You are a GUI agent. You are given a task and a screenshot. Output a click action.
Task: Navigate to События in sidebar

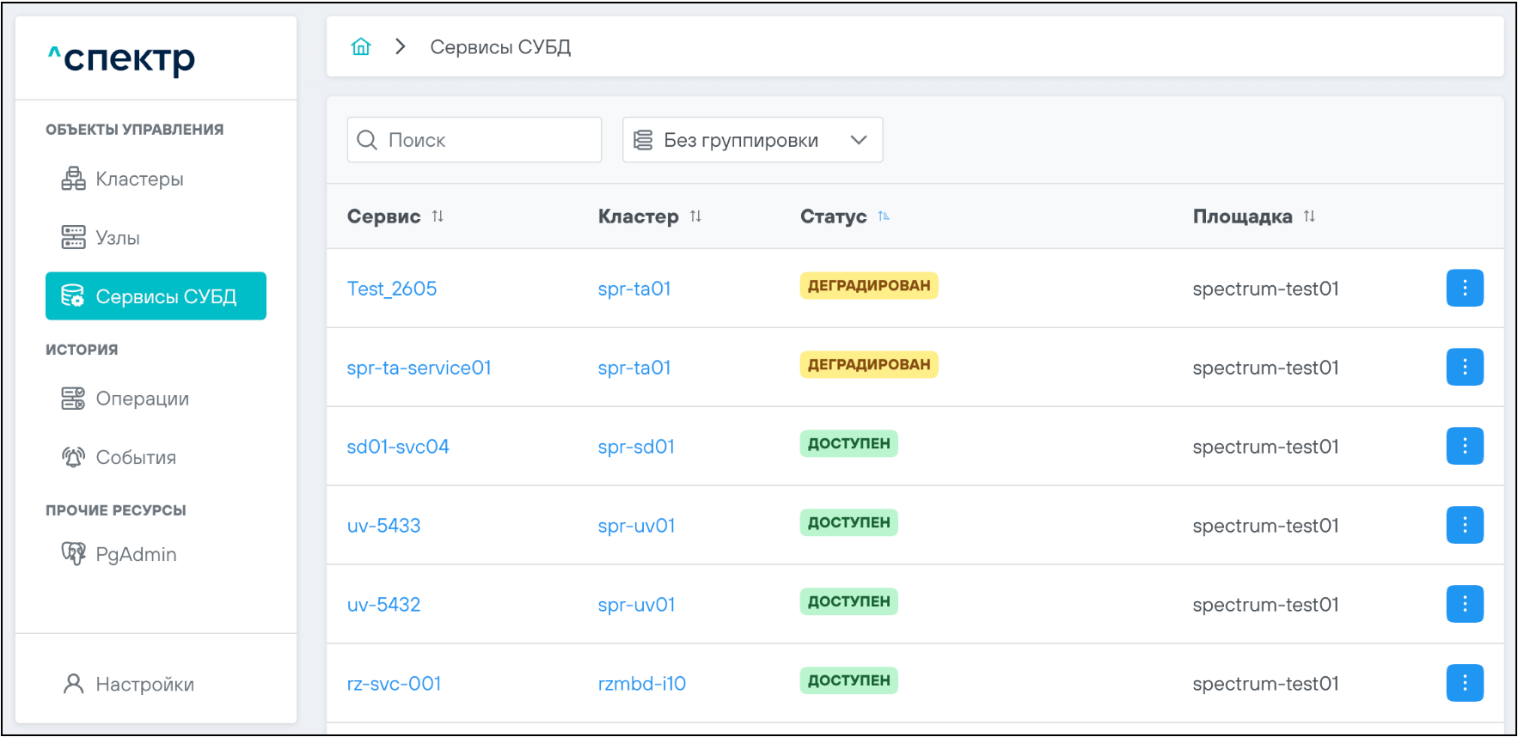(135, 458)
